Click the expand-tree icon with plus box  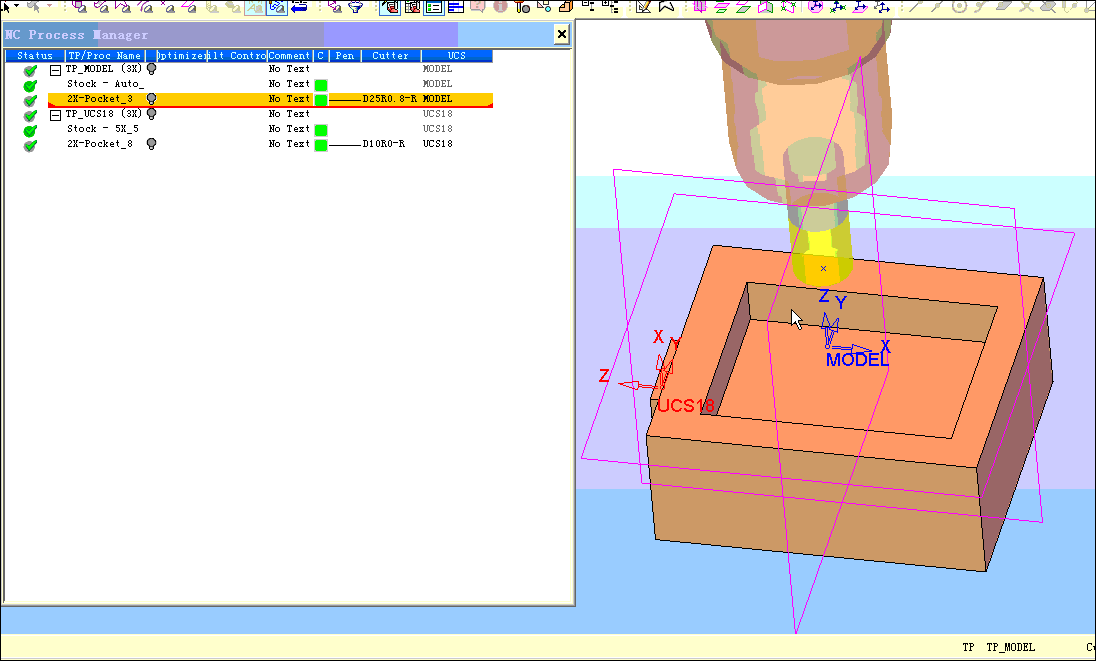pos(610,7)
